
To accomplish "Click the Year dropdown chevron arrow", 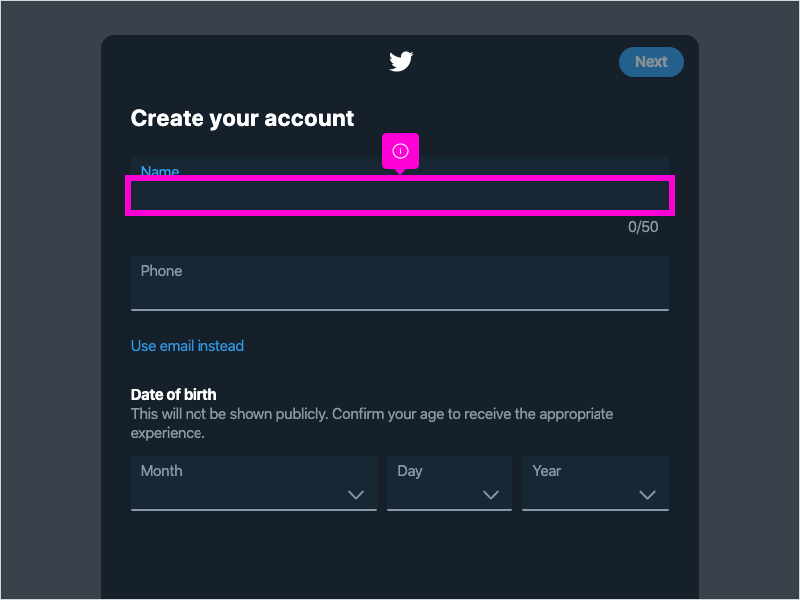I will [x=647, y=494].
